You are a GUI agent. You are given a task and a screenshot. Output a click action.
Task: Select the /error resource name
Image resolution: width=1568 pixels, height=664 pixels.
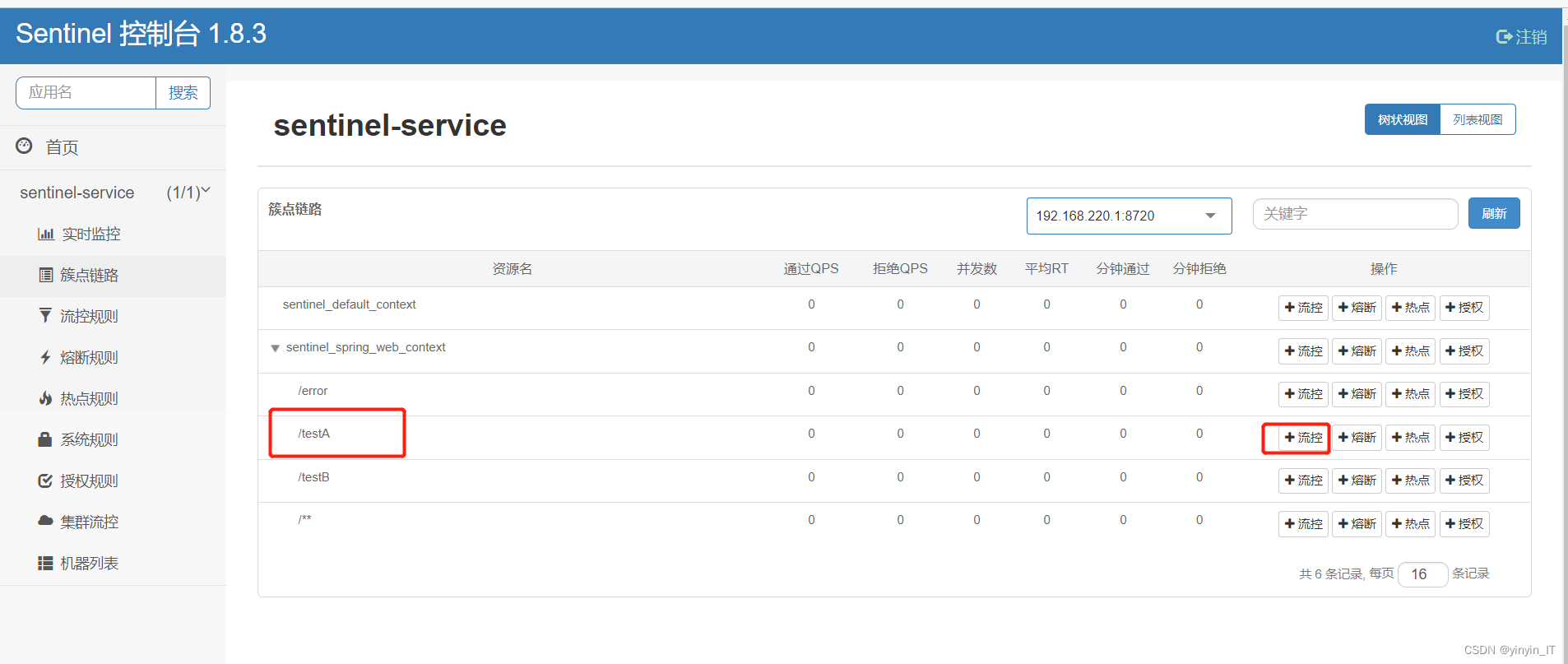(x=313, y=391)
